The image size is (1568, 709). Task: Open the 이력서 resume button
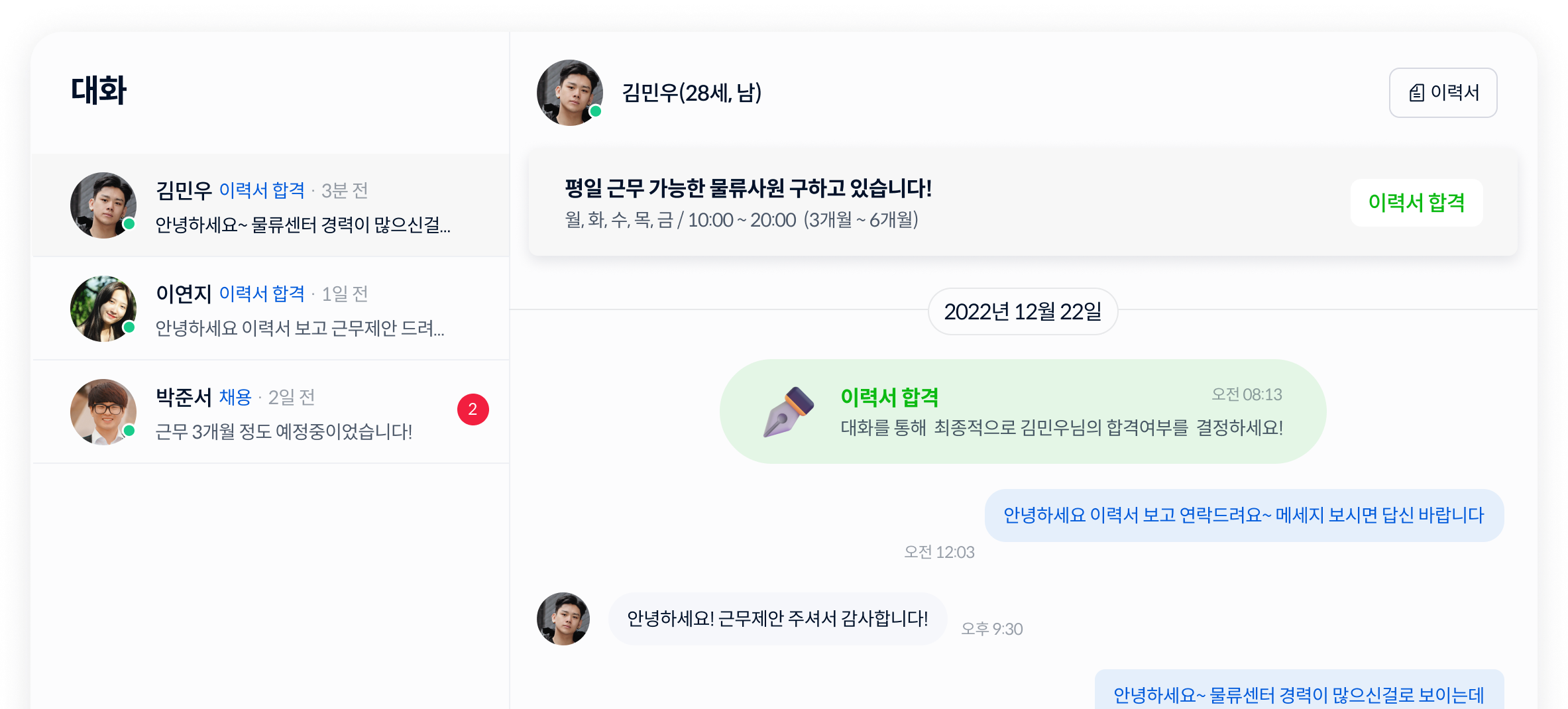click(x=1442, y=93)
